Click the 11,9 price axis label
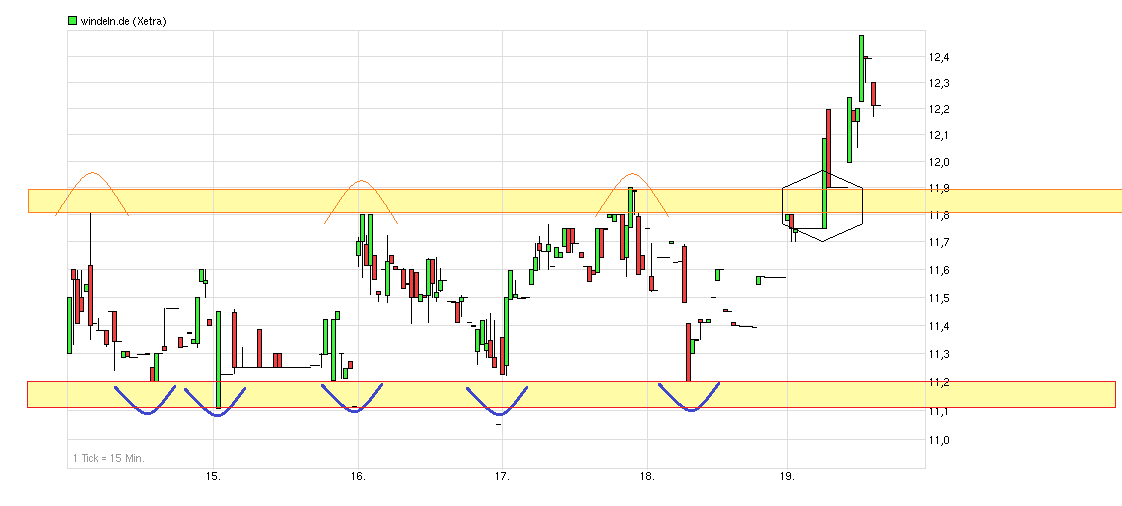 939,188
